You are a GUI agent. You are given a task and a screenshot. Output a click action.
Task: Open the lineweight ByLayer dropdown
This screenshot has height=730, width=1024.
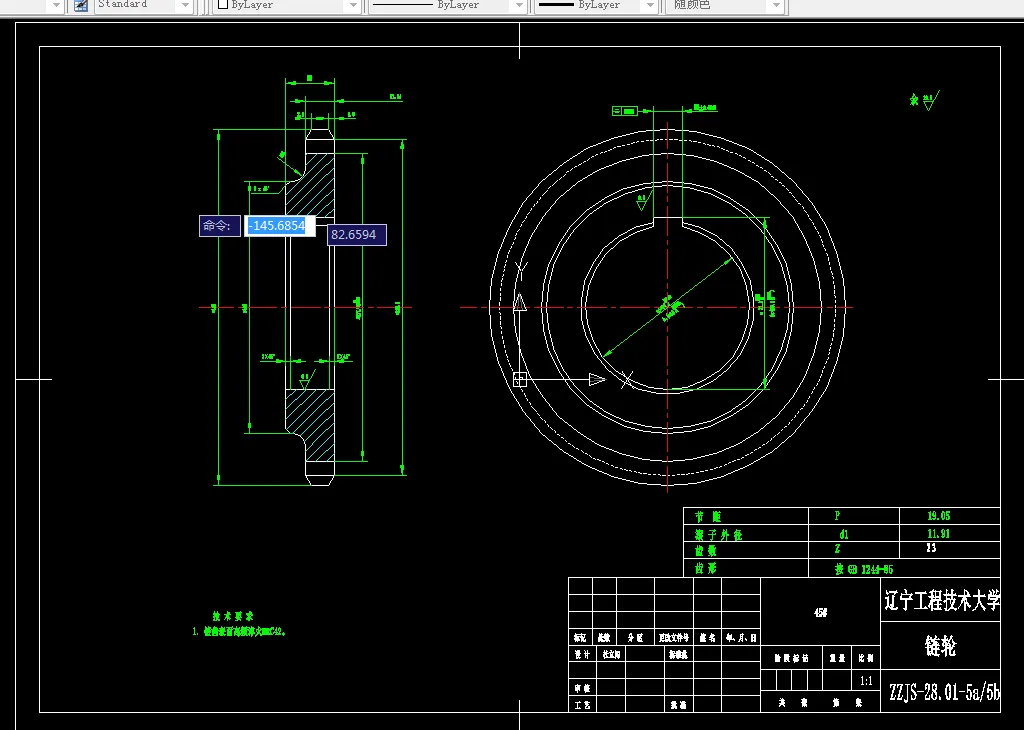click(649, 5)
